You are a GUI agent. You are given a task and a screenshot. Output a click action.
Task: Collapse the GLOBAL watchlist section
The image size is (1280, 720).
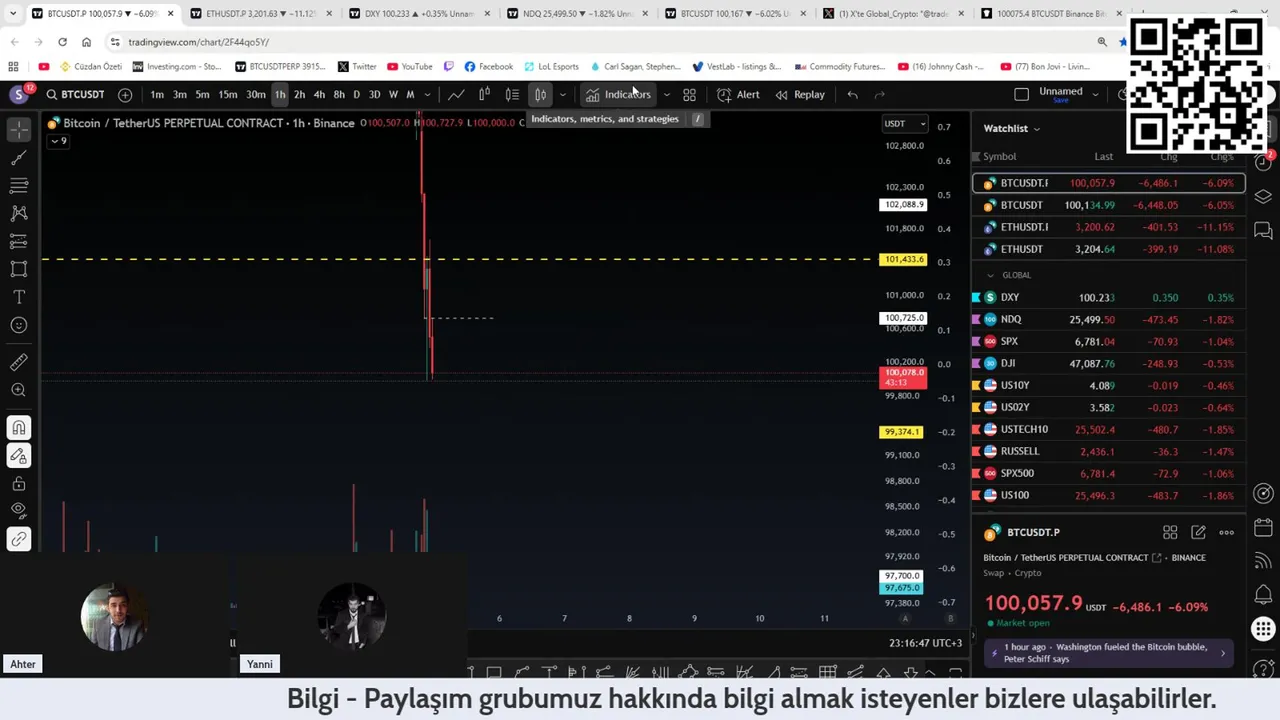990,275
